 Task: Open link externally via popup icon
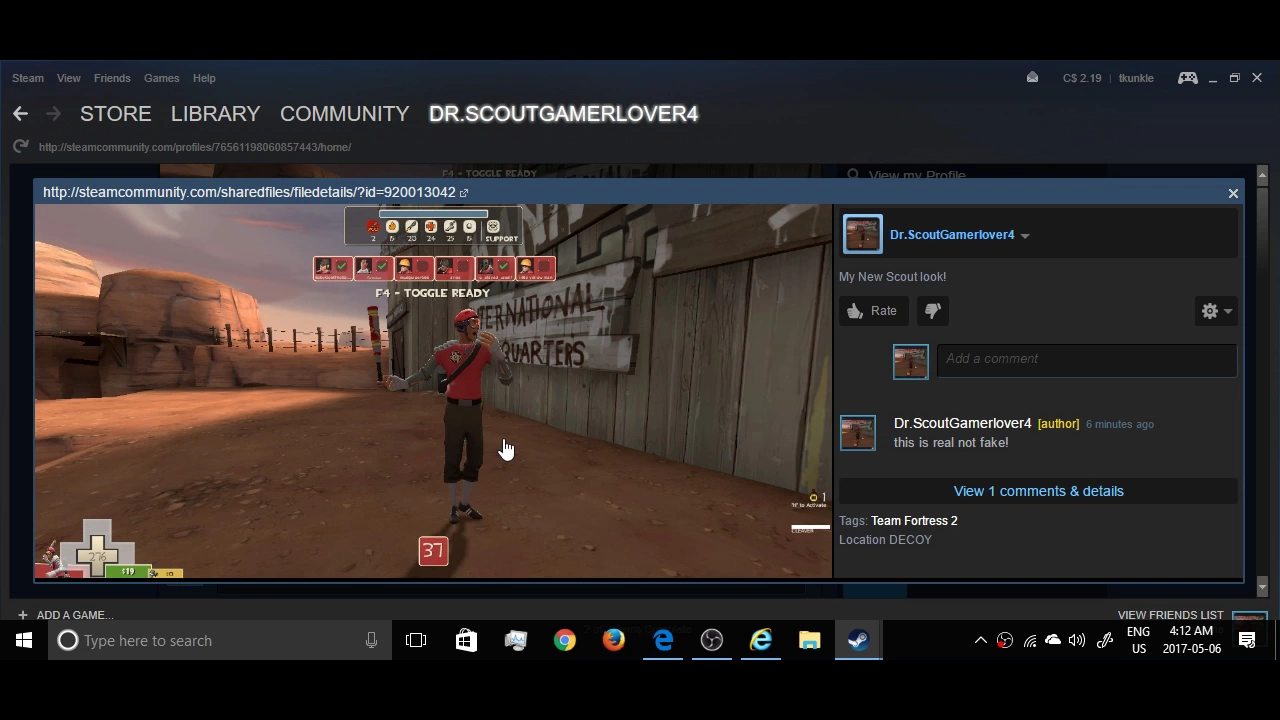(x=464, y=192)
